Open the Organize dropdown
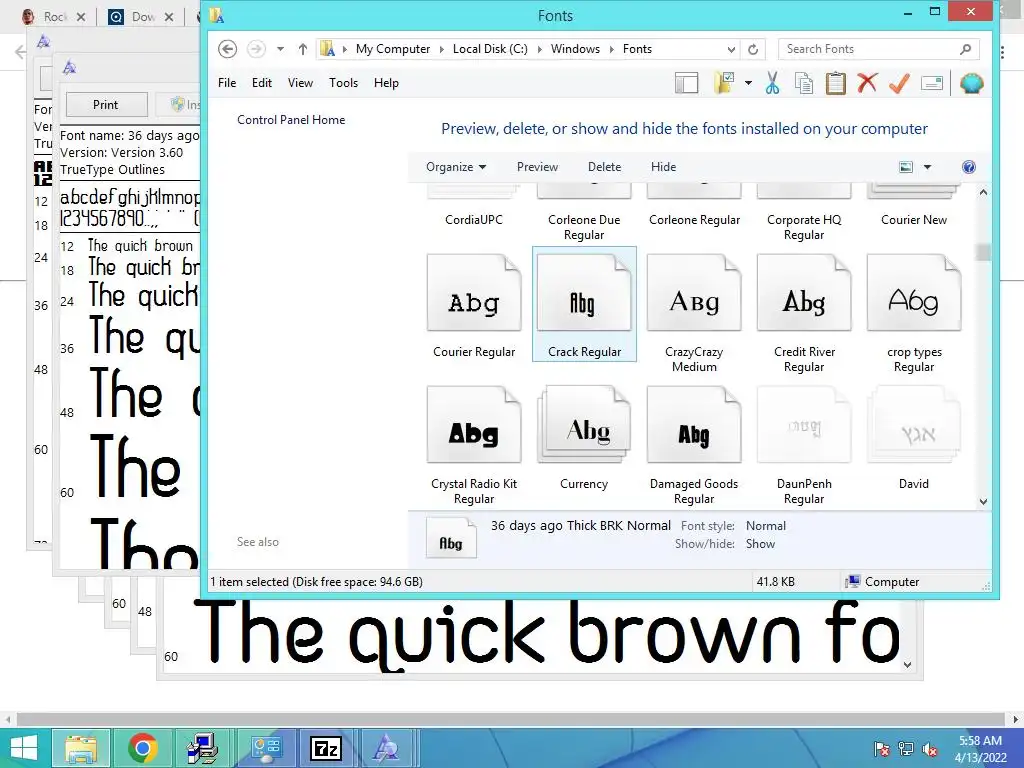The image size is (1024, 768). click(456, 167)
